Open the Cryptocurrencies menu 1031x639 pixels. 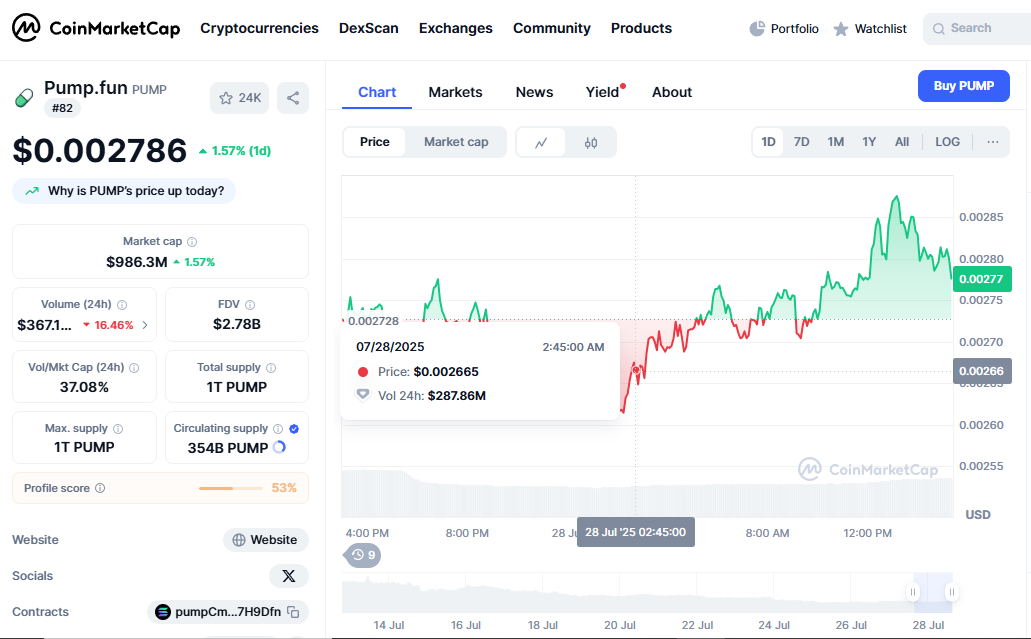[x=259, y=28]
